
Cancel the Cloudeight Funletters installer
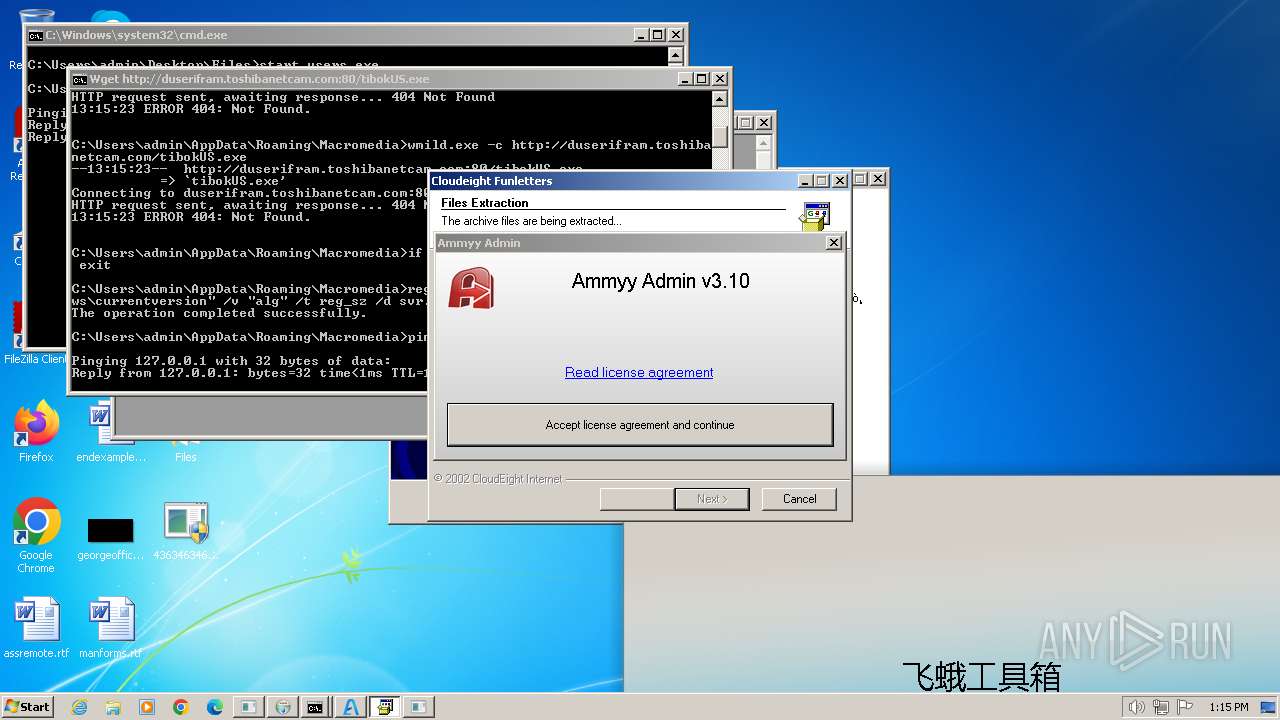(x=799, y=499)
